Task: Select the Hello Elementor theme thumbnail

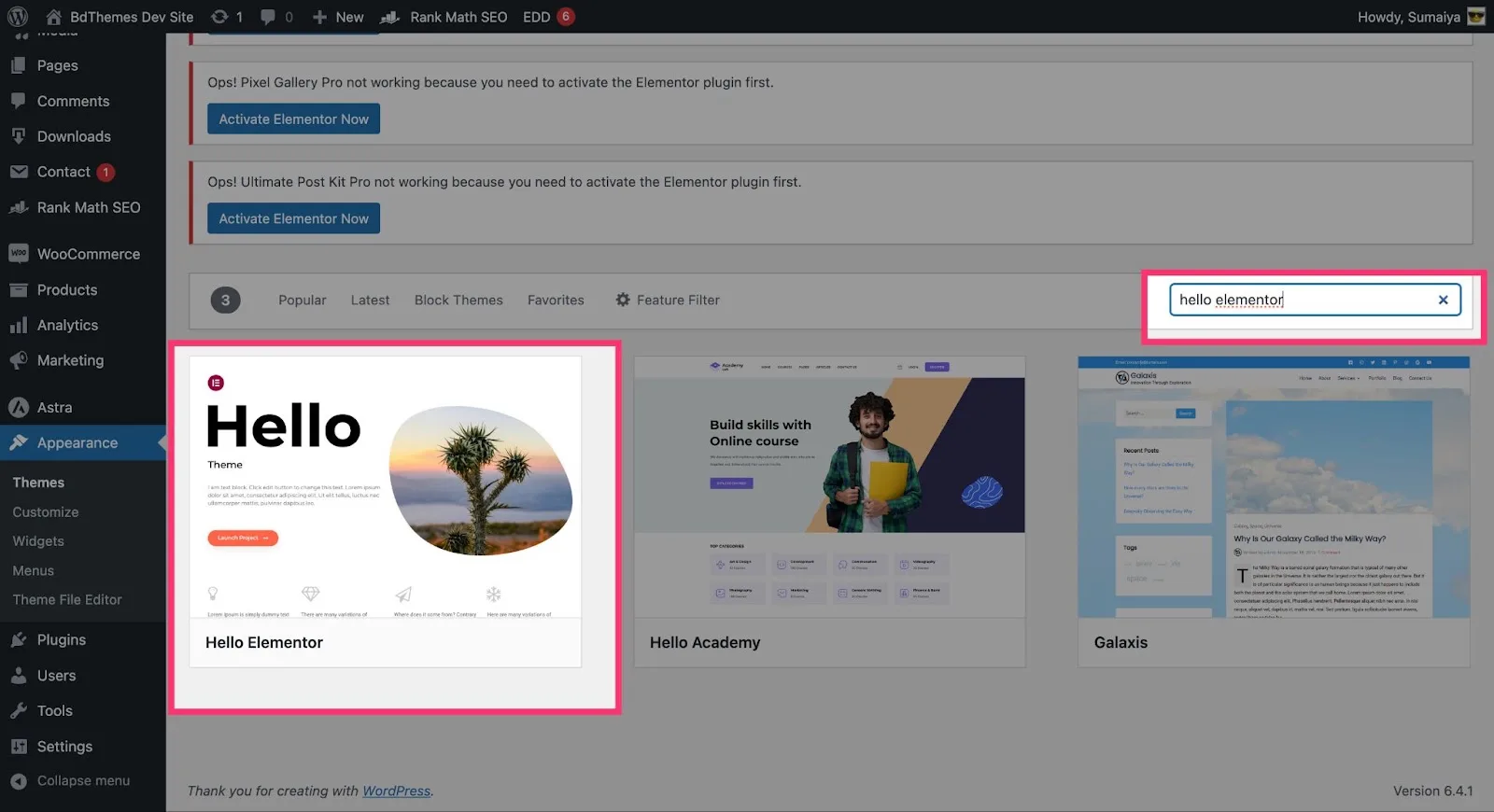Action: [x=385, y=486]
